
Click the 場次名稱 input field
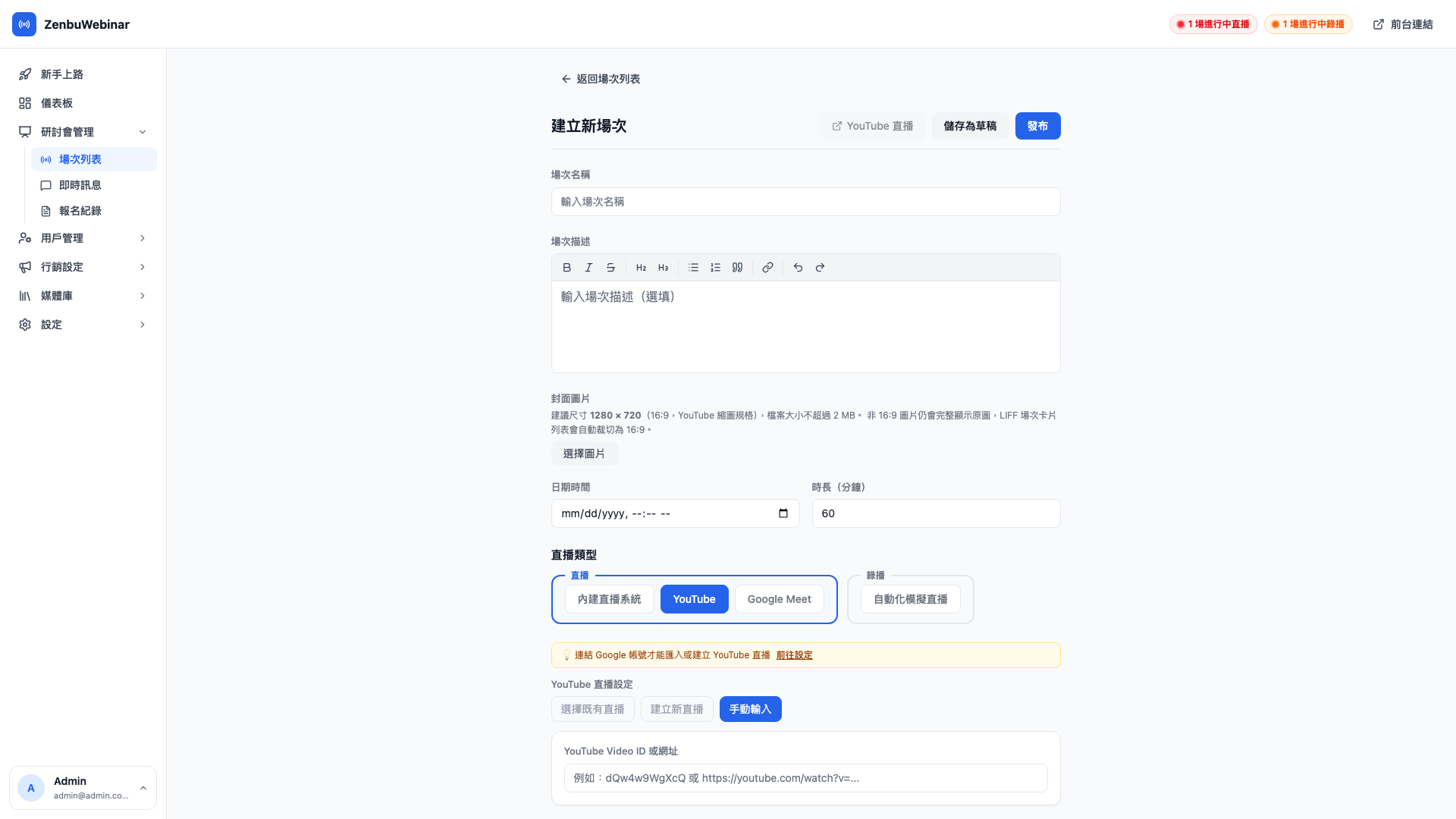pos(805,202)
